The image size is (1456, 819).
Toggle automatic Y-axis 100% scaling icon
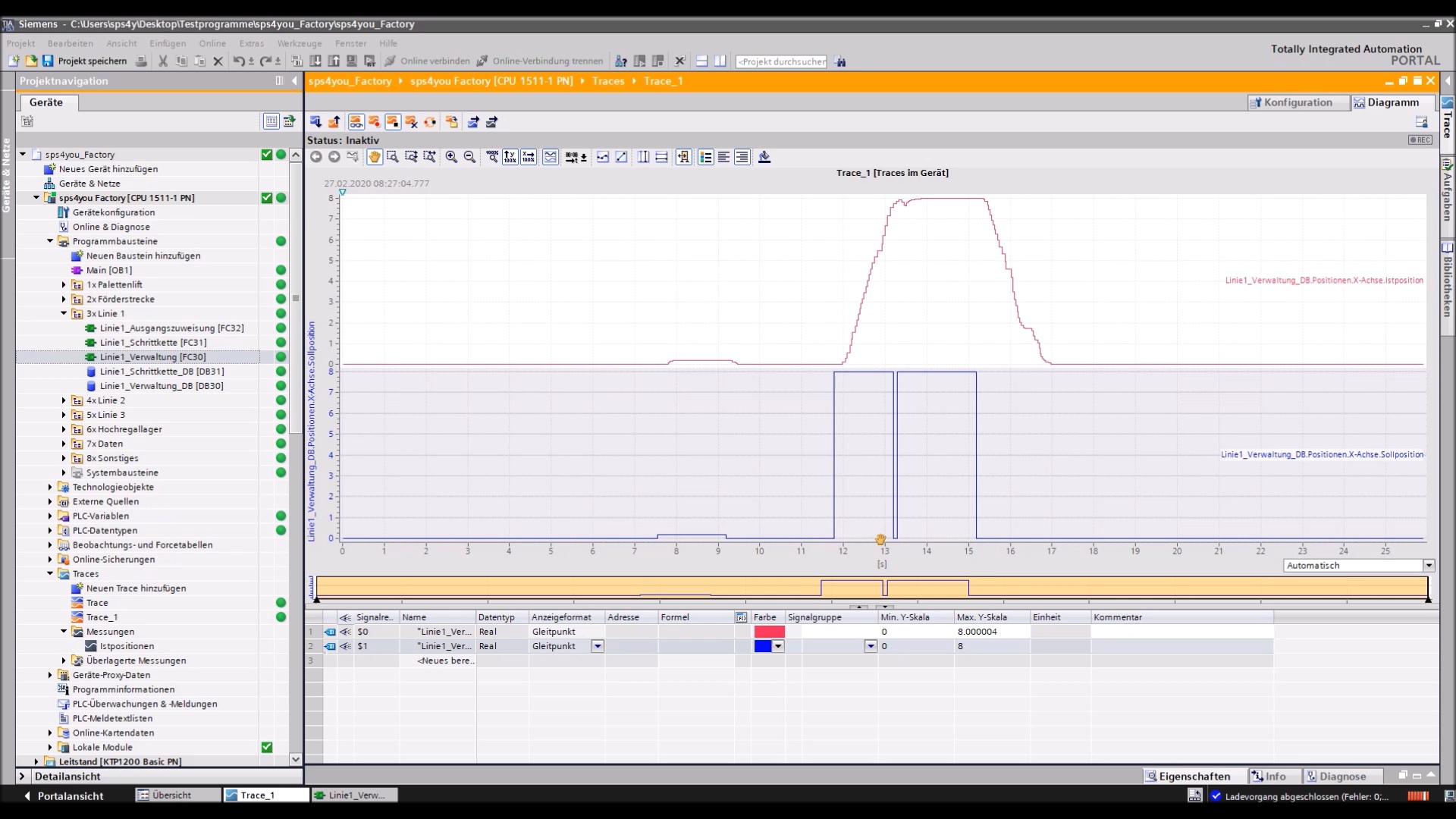pos(510,157)
